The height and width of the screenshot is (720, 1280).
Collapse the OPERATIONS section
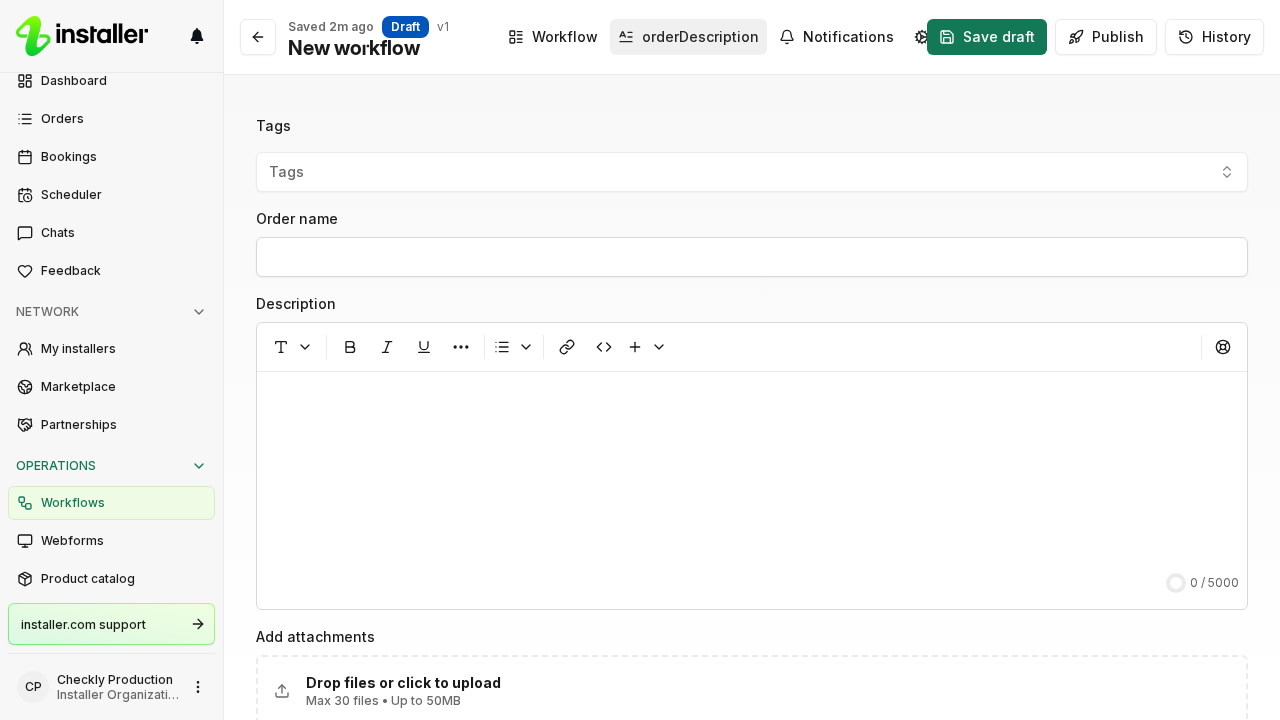[x=111, y=466]
